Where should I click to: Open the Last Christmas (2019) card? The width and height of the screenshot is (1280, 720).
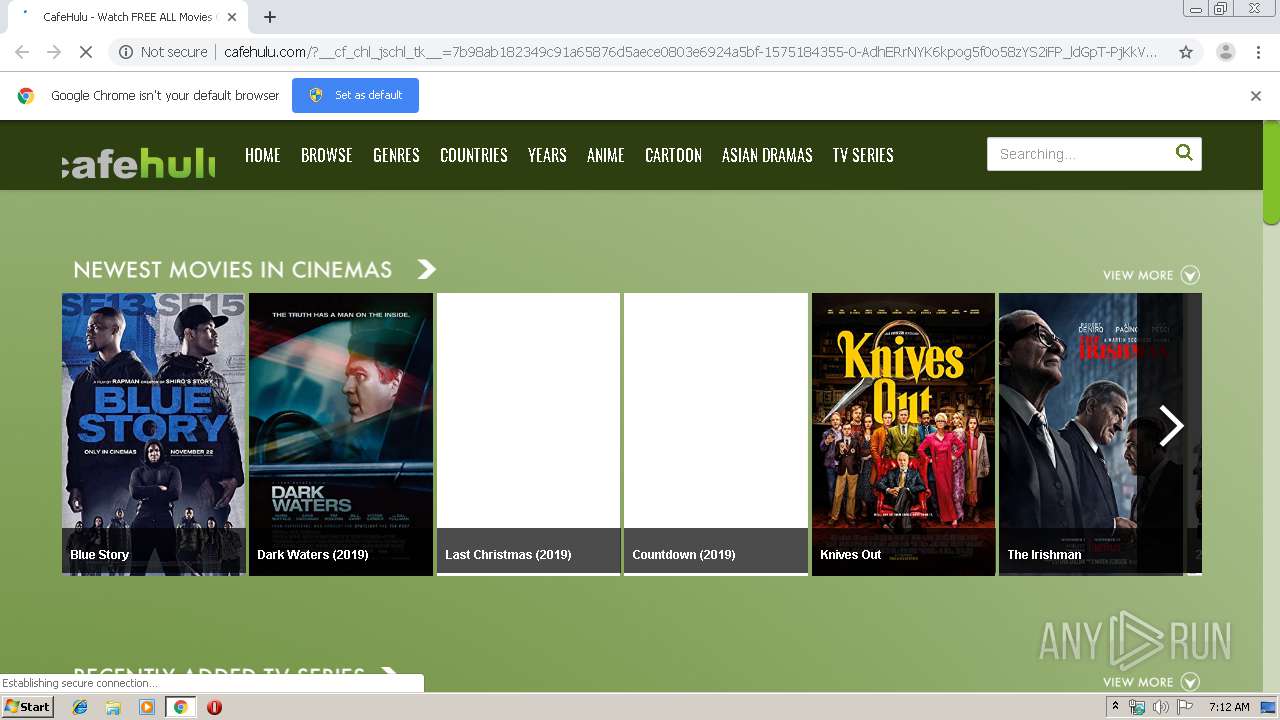[x=528, y=434]
